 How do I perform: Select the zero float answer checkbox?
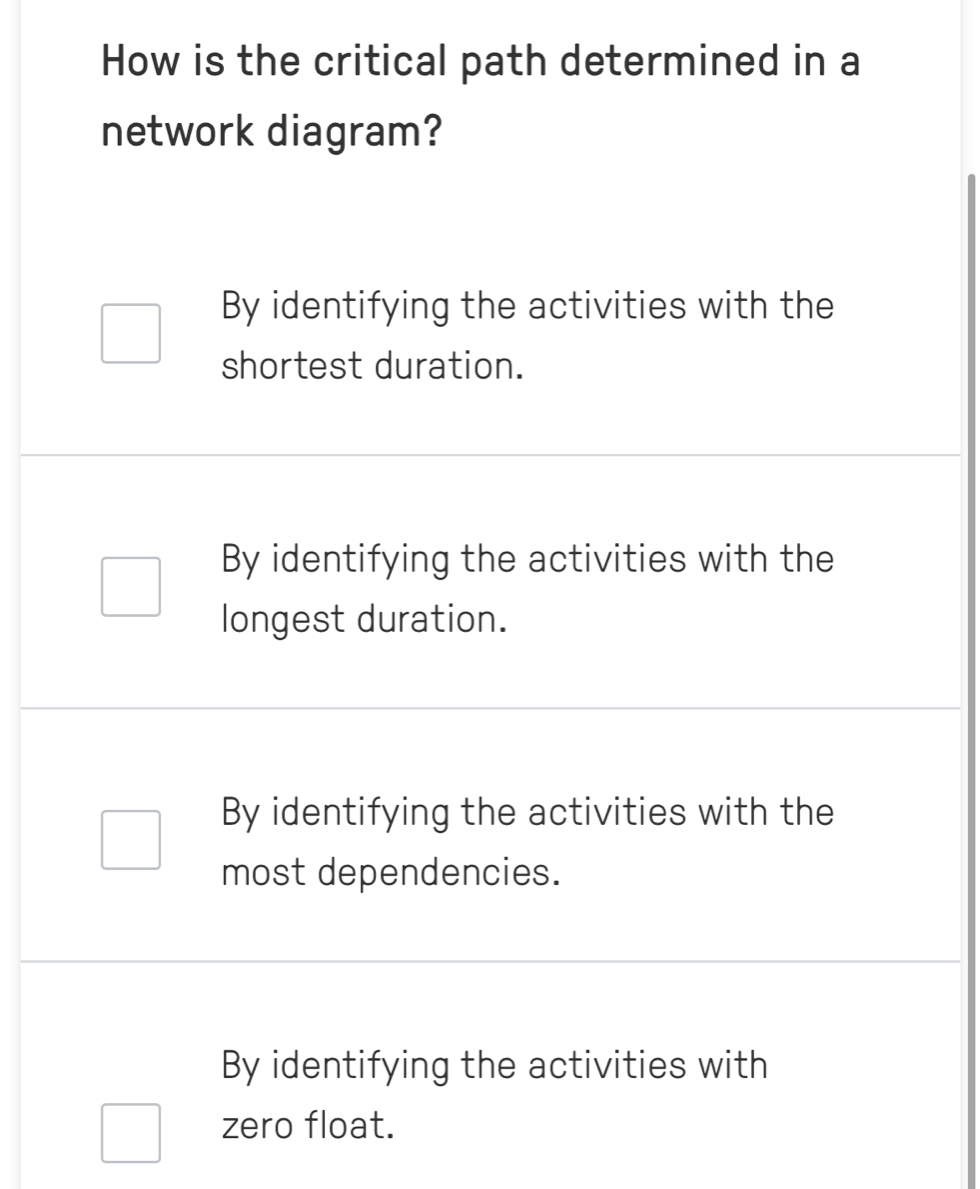(130, 1132)
